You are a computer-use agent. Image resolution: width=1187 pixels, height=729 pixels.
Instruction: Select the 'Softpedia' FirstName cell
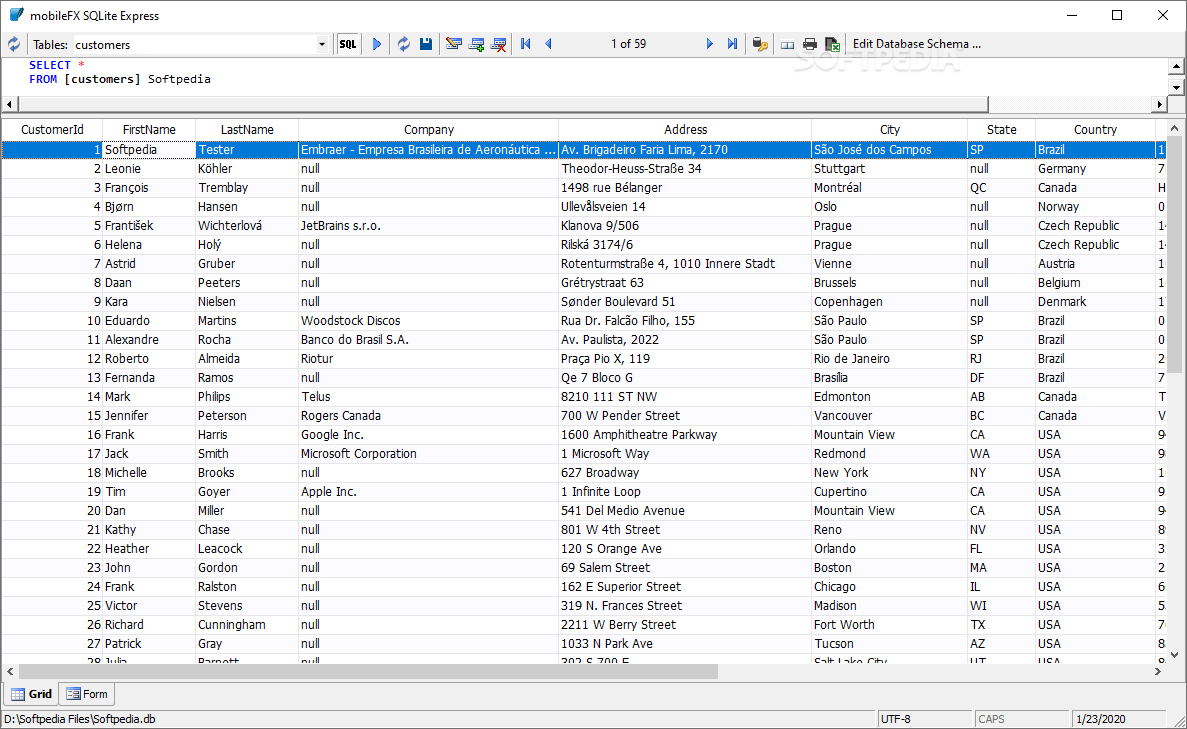pos(149,150)
